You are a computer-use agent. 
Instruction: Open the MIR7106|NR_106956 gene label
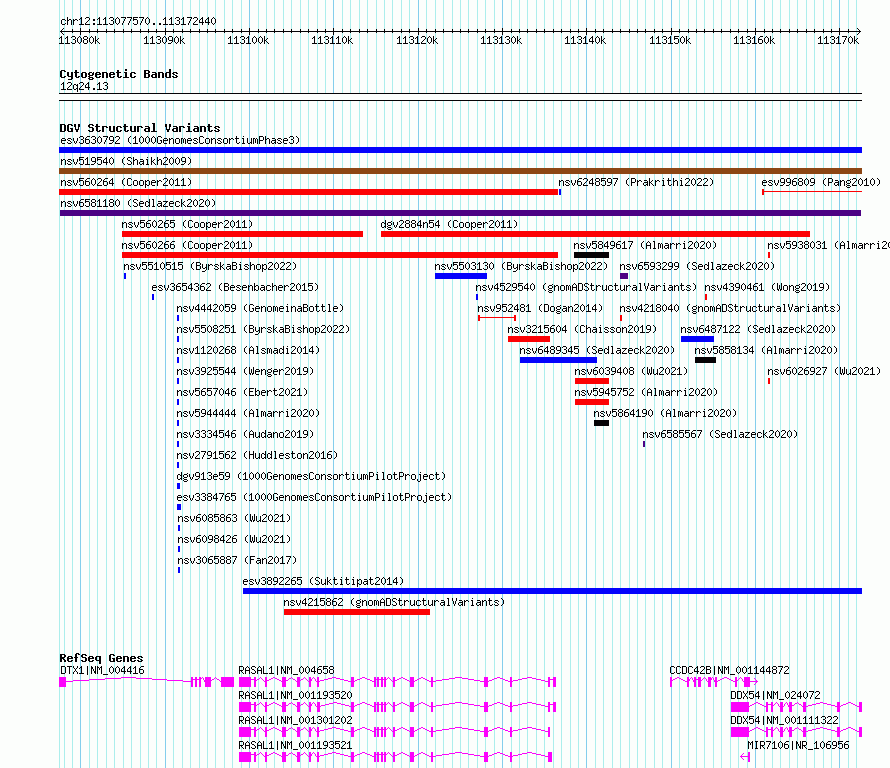tap(799, 745)
